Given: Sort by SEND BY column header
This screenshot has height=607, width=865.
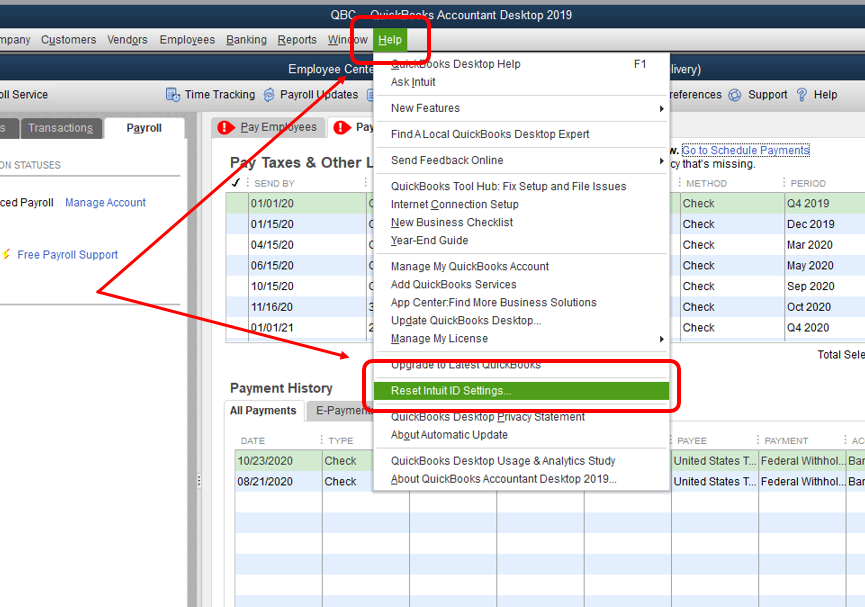Looking at the screenshot, I should (x=274, y=183).
